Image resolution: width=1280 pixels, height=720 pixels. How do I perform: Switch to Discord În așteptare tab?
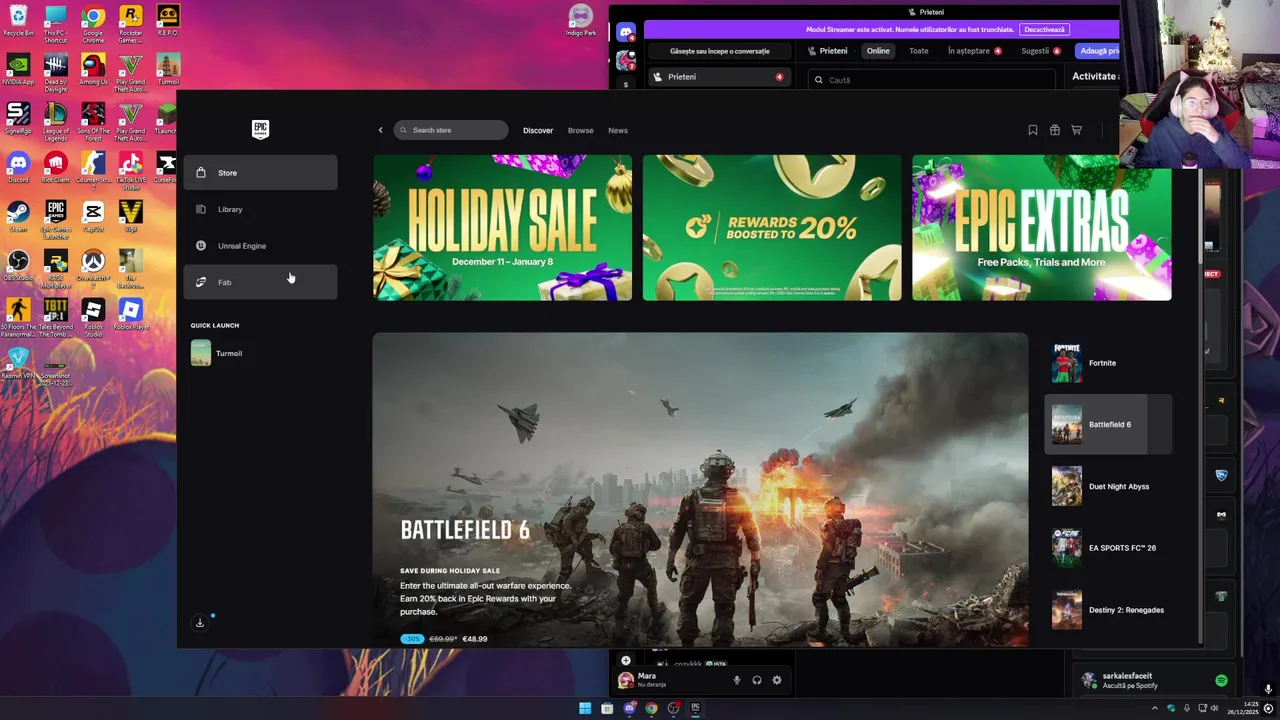click(x=974, y=51)
